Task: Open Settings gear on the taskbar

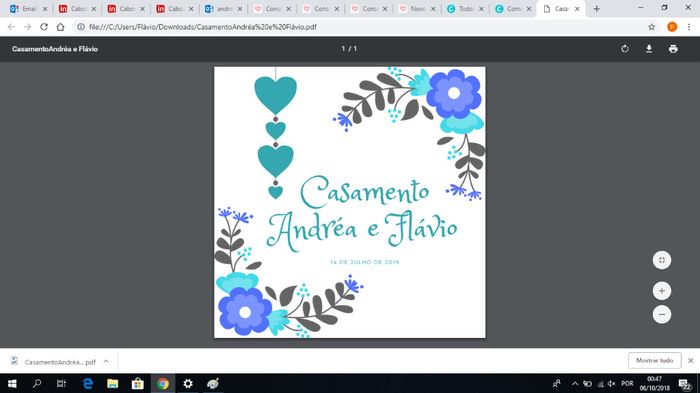Action: pos(188,384)
